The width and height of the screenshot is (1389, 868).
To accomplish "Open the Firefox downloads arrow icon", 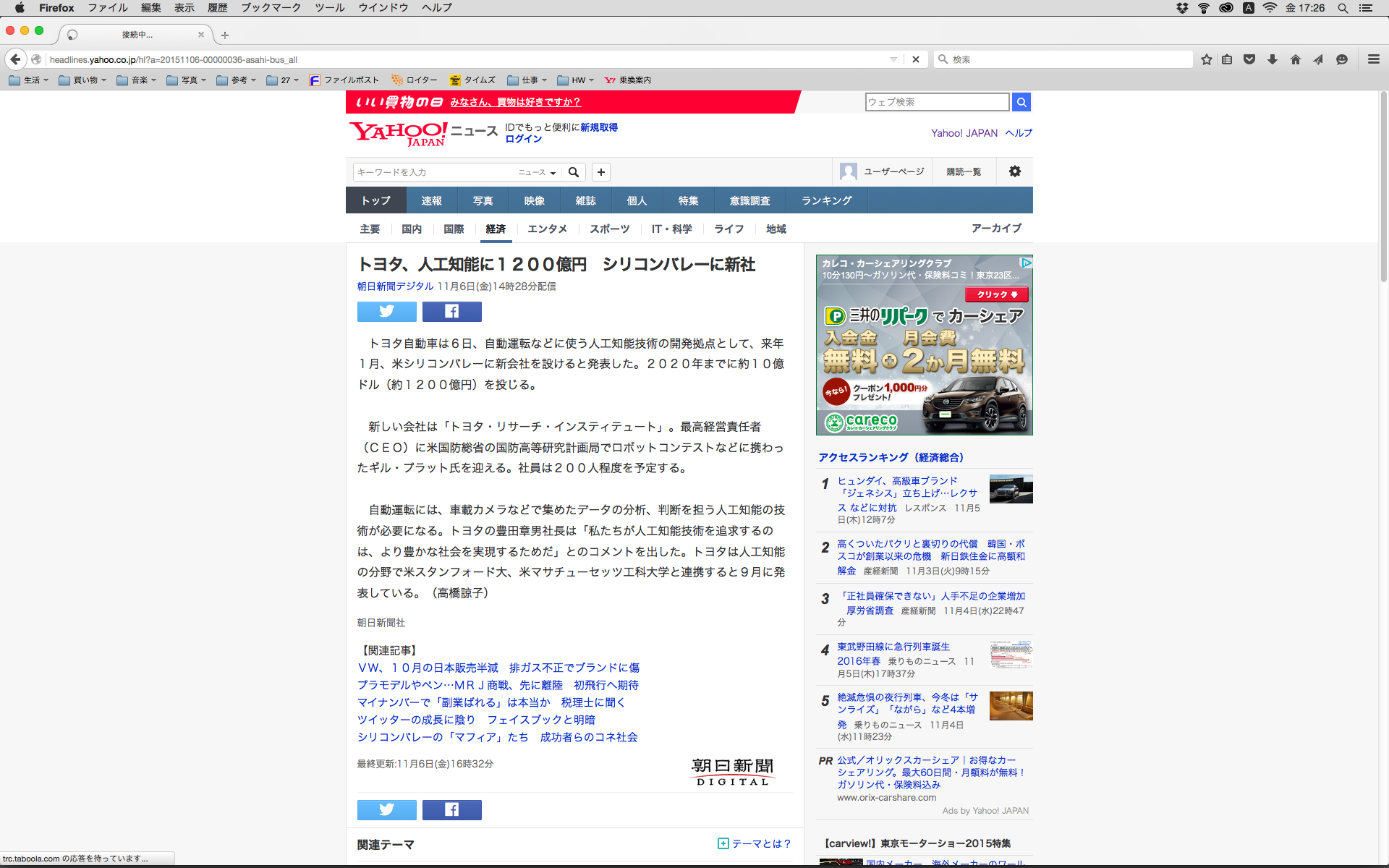I will pyautogui.click(x=1273, y=59).
